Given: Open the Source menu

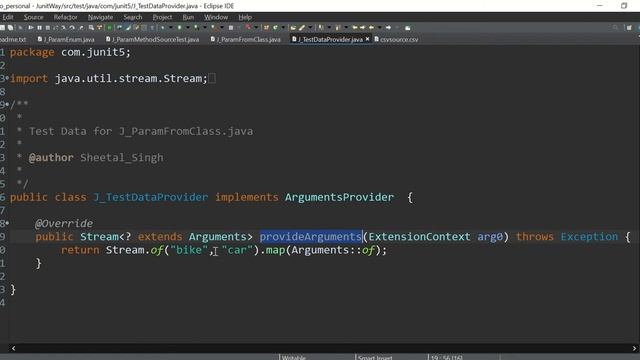Looking at the screenshot, I should click(33, 17).
